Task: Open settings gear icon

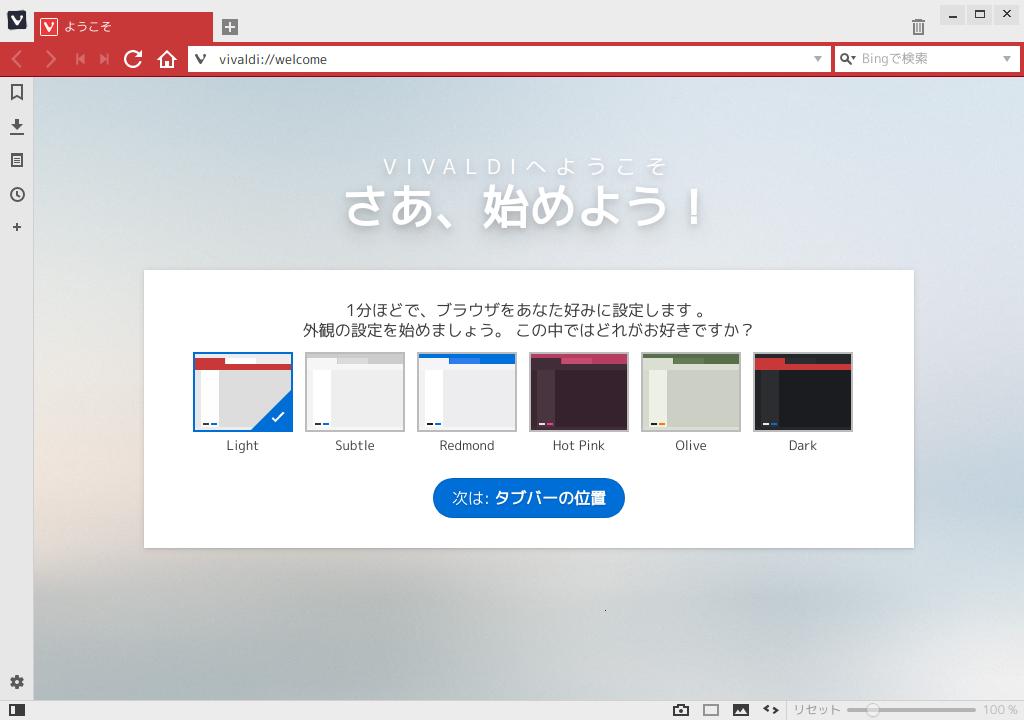Action: 17,682
